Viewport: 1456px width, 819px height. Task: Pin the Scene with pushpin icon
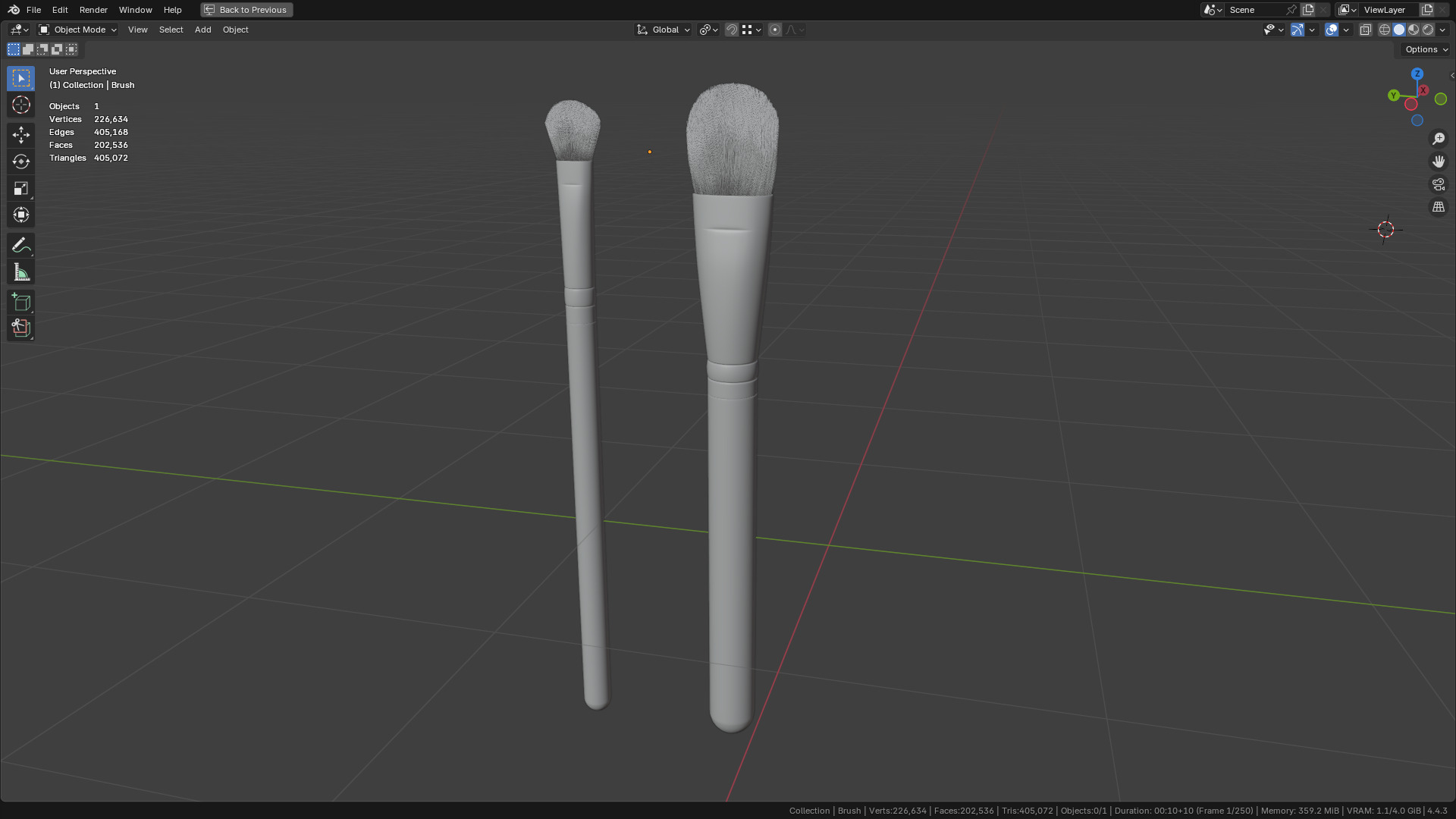pos(1291,10)
